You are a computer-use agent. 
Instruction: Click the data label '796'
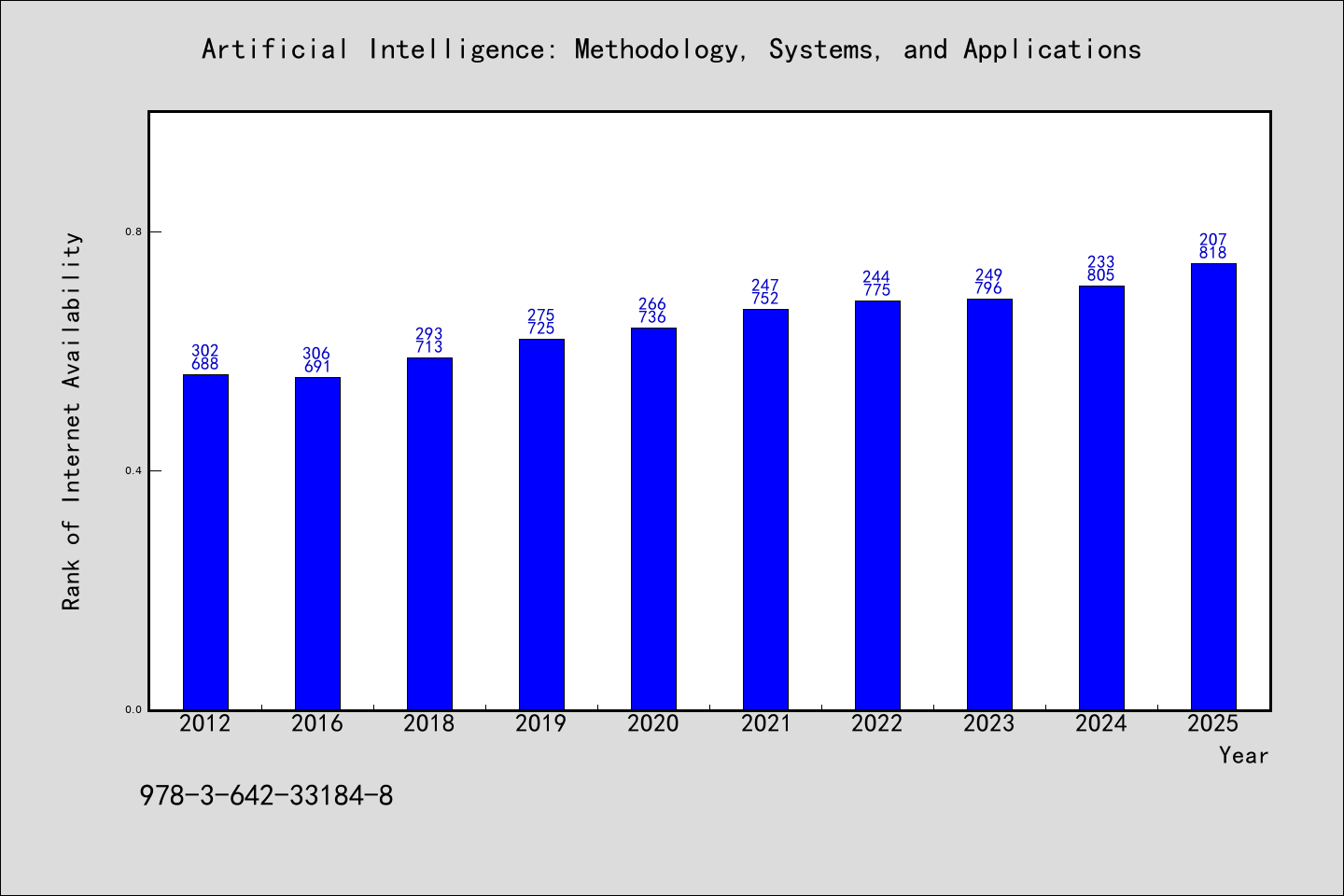[x=989, y=288]
